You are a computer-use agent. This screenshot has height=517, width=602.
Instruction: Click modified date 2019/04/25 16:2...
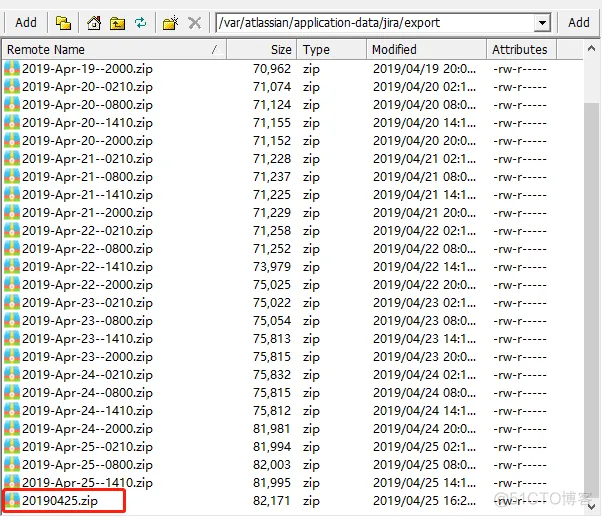tap(424, 501)
